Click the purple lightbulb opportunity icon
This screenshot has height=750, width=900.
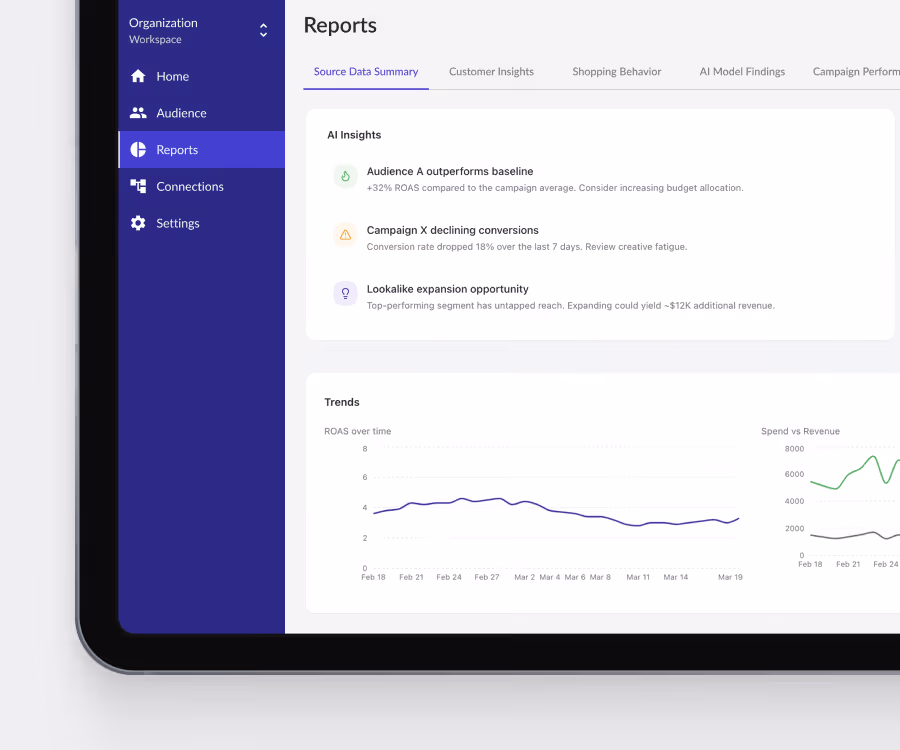pyautogui.click(x=346, y=294)
